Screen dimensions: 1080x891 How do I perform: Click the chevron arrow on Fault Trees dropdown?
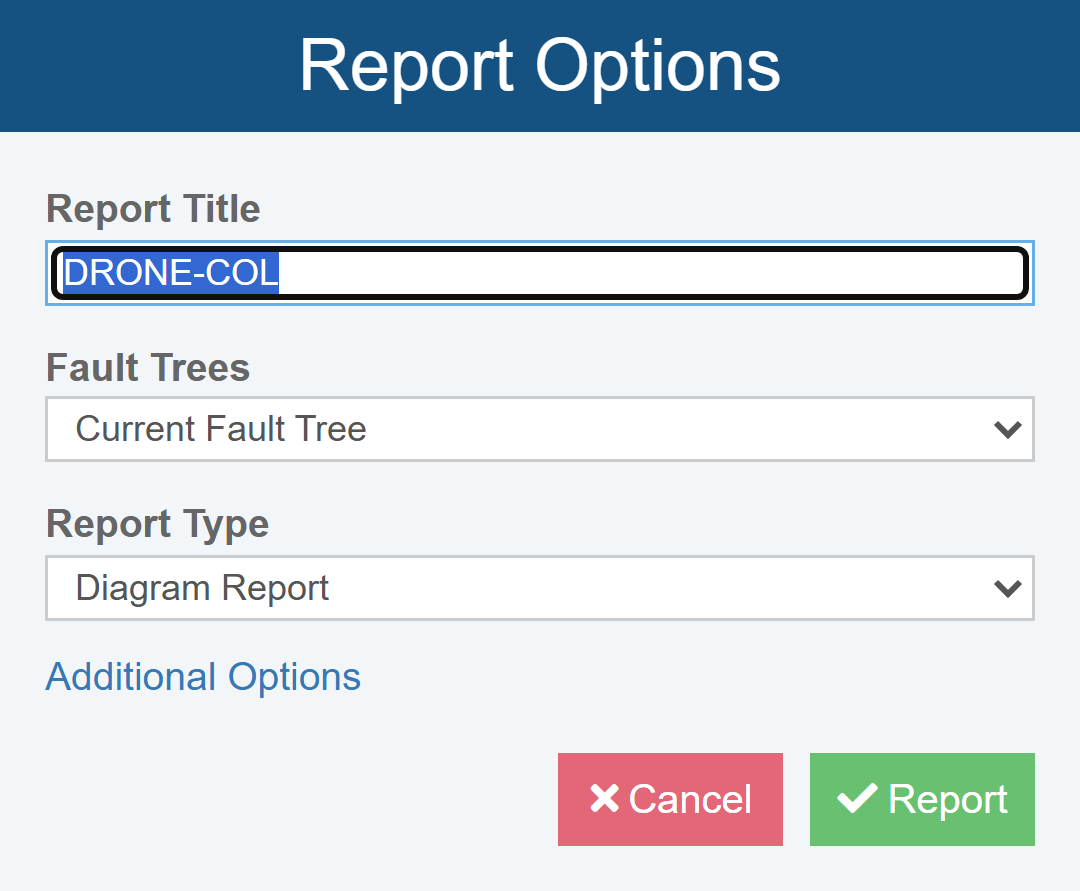(1007, 429)
